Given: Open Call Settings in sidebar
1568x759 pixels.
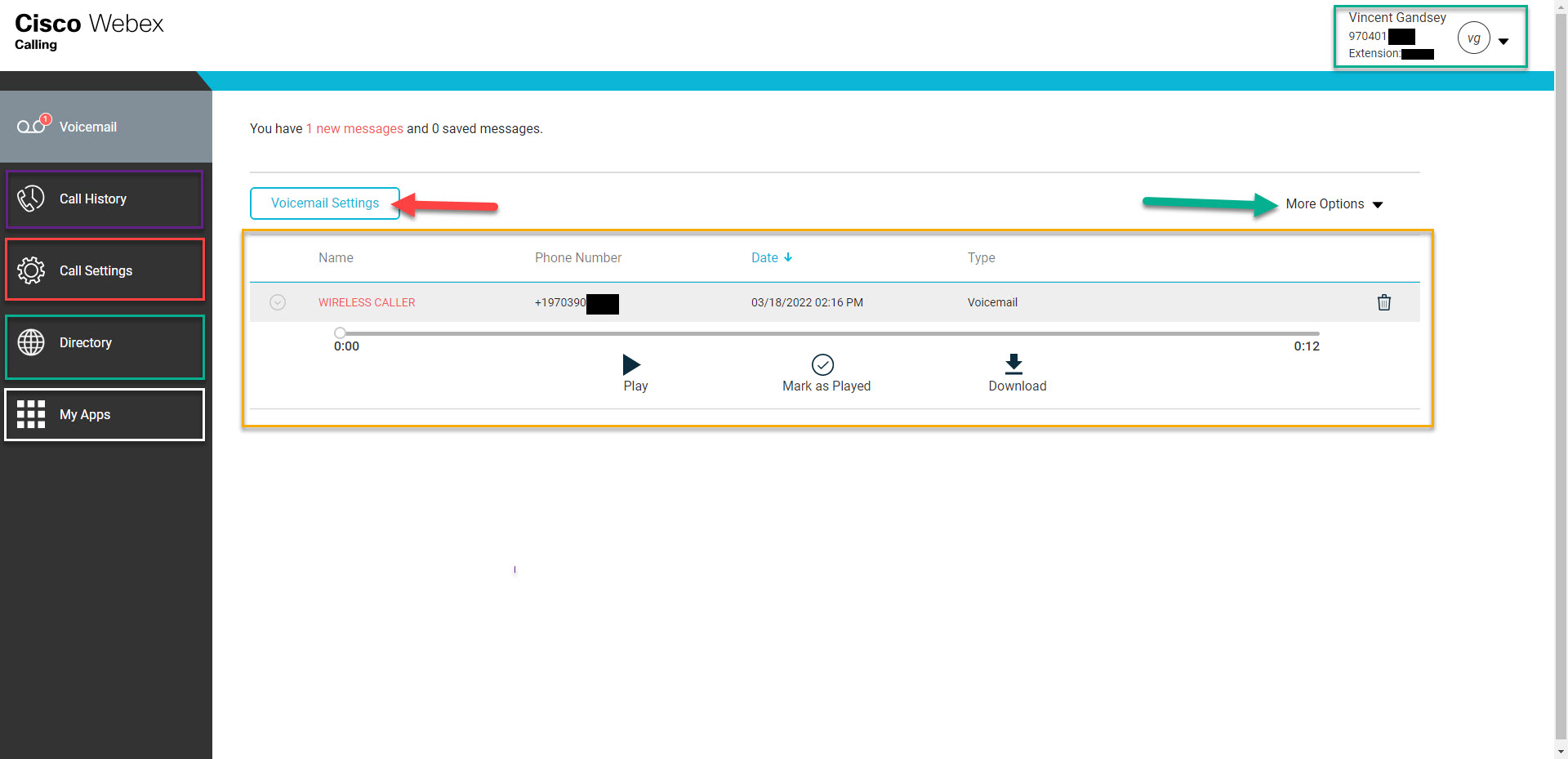Looking at the screenshot, I should point(105,270).
